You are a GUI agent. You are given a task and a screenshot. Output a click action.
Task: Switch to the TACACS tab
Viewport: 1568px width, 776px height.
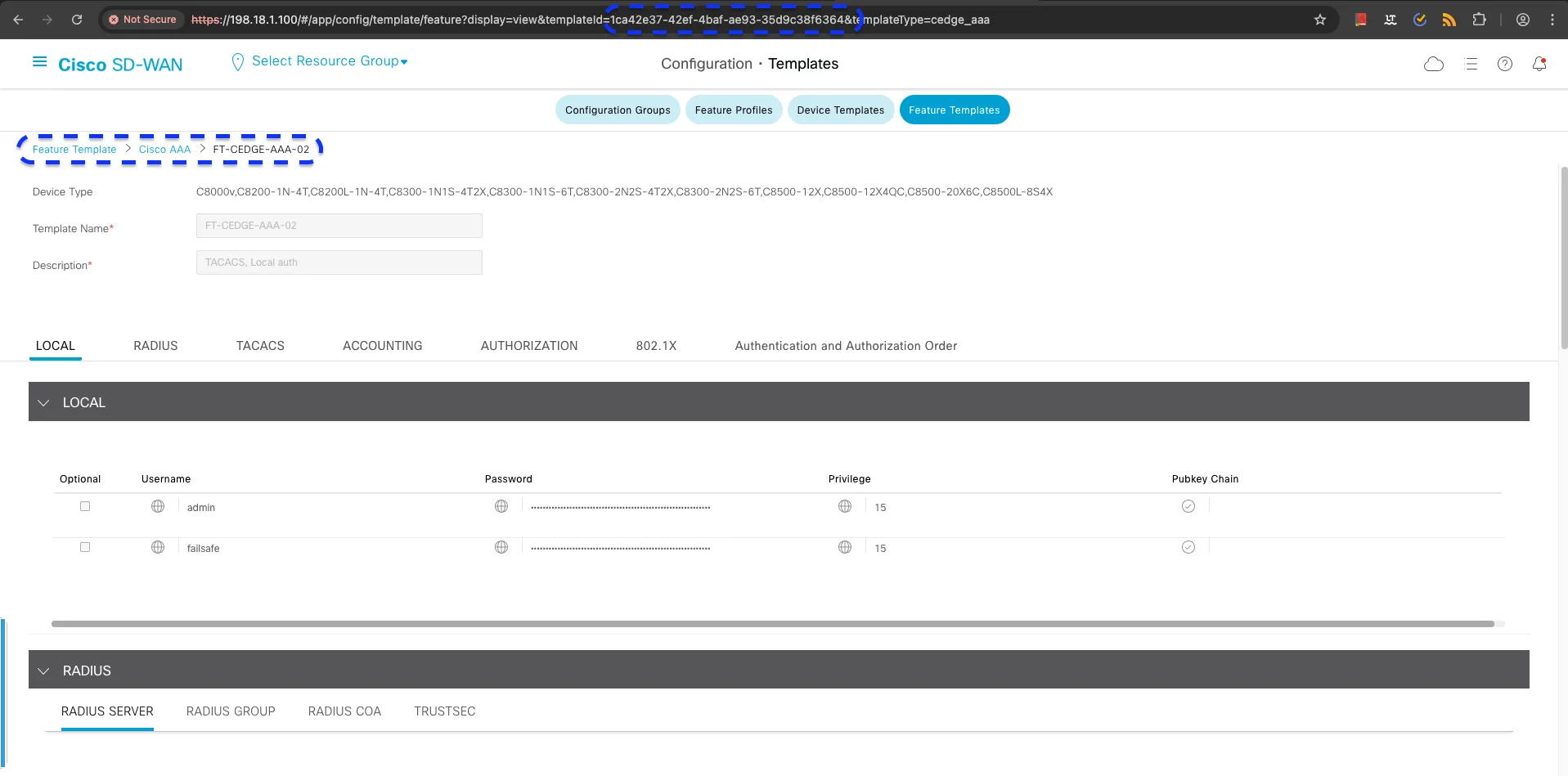click(x=260, y=345)
